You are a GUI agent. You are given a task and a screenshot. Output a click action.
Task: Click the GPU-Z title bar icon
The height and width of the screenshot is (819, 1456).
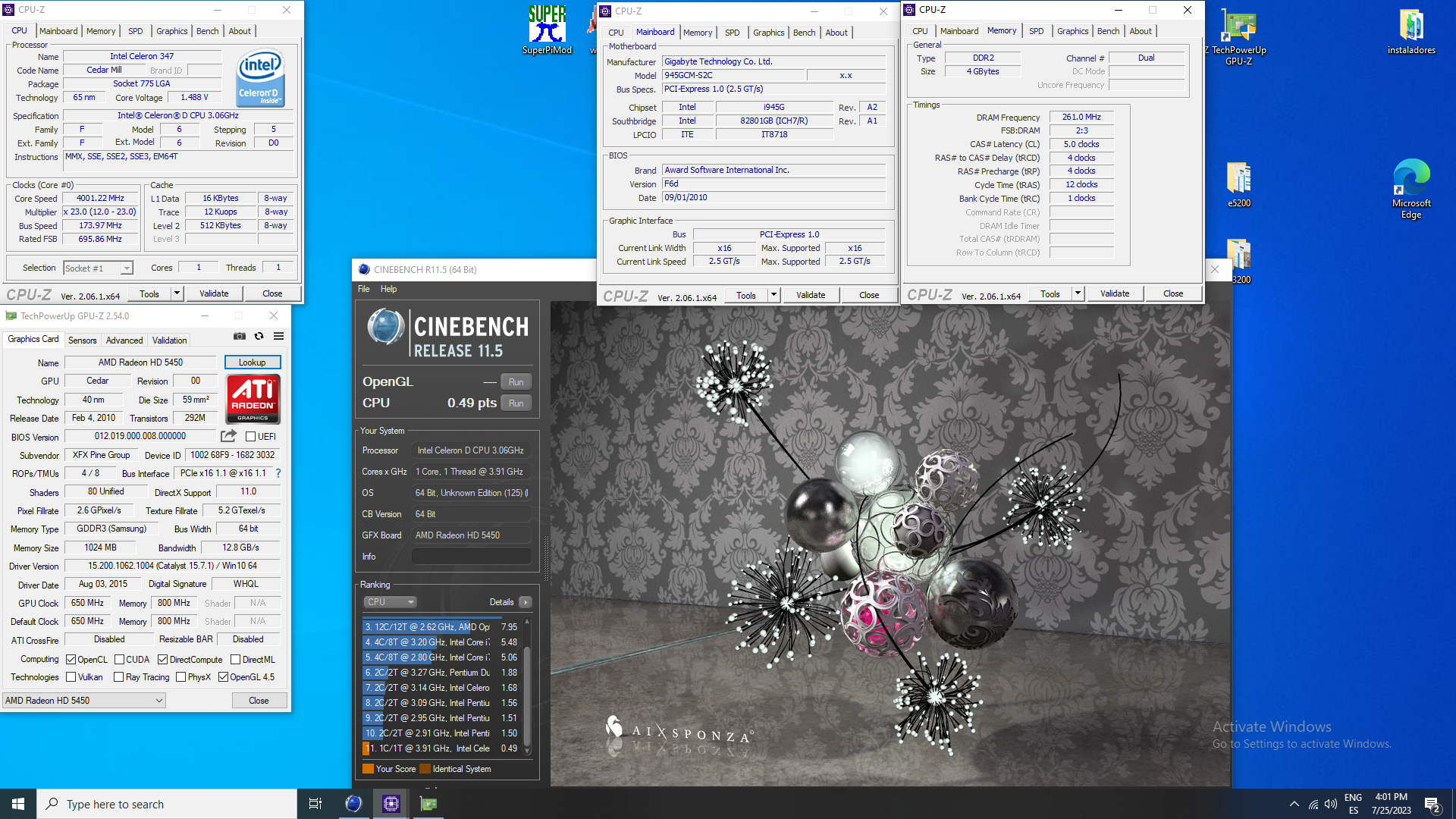pyautogui.click(x=11, y=315)
